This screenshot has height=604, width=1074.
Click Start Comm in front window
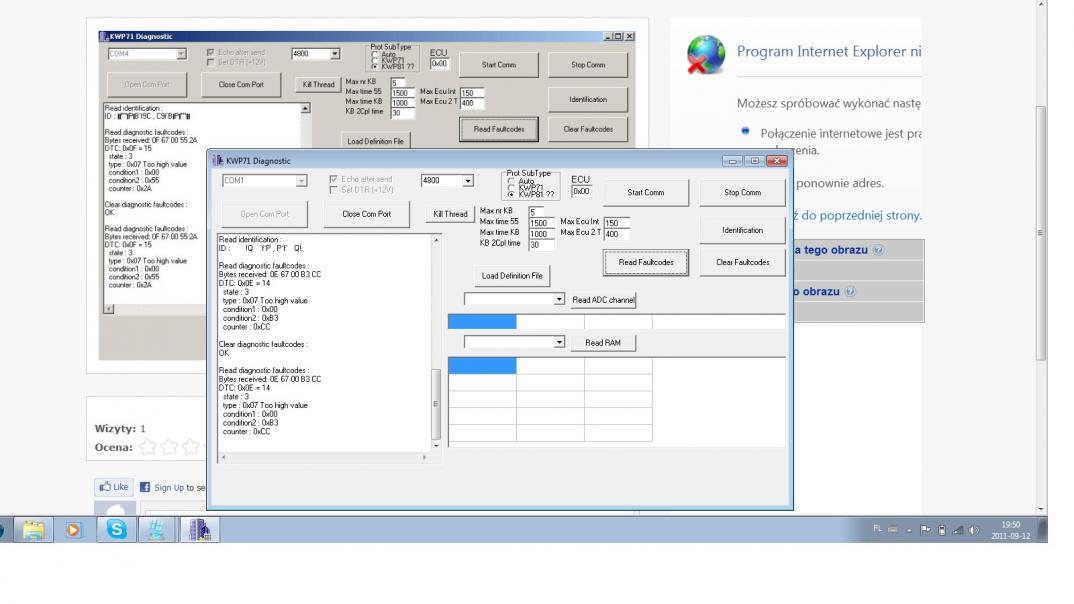646,192
